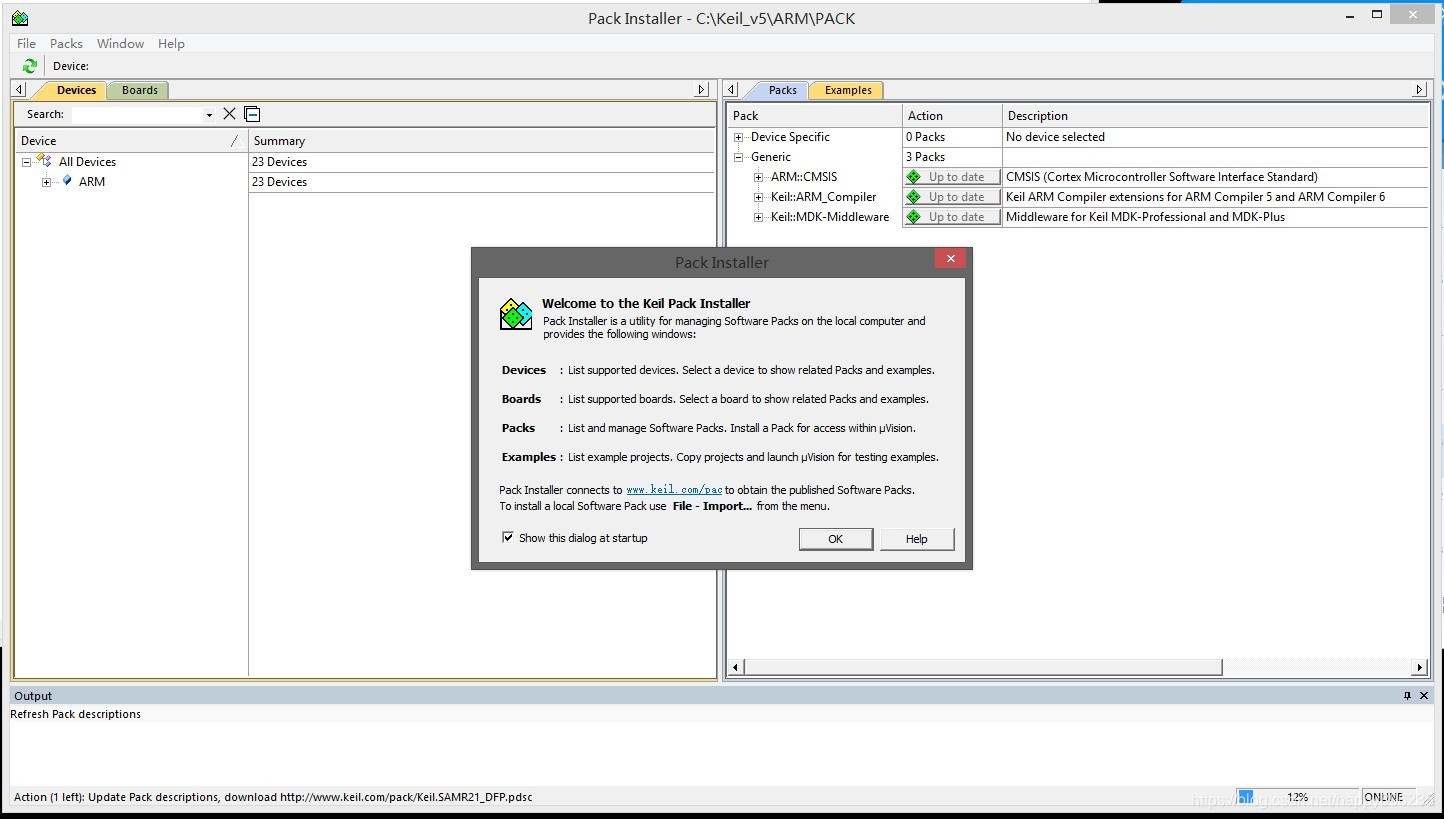Click the scrollbar left arrow in packs pane

point(735,667)
